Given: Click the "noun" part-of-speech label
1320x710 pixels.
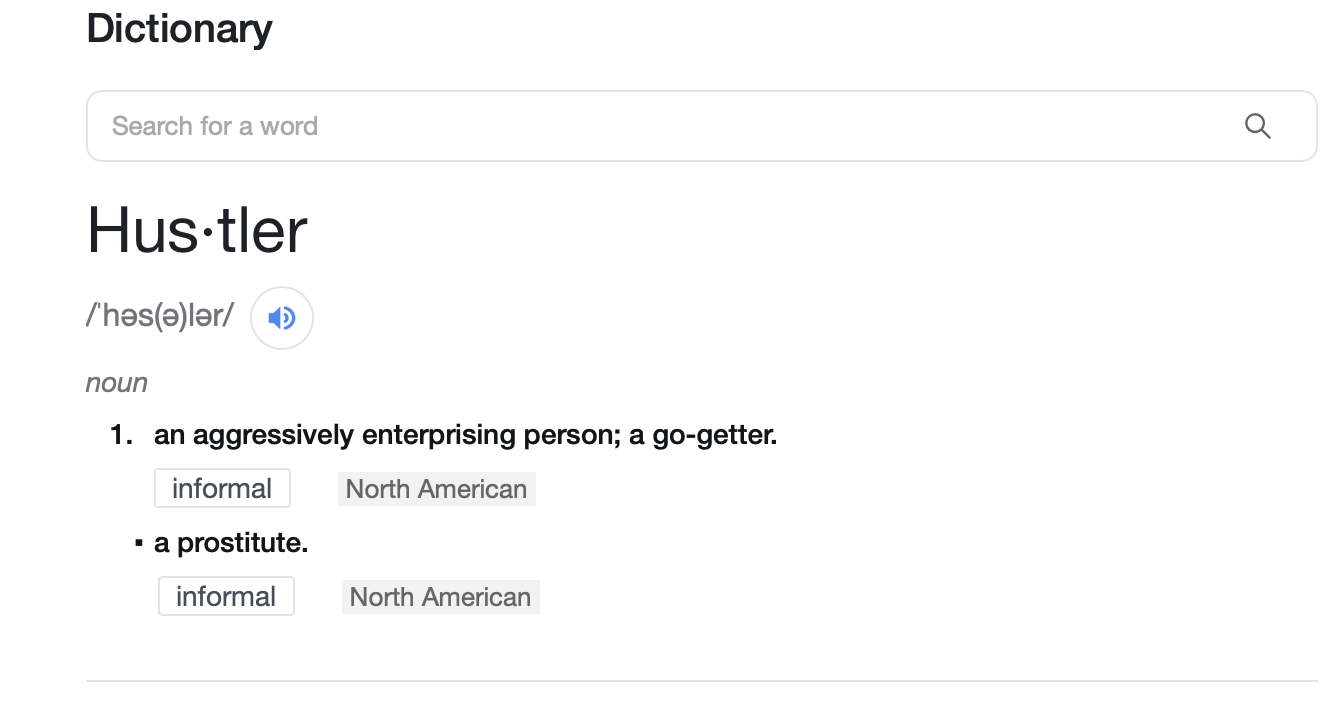Looking at the screenshot, I should point(117,383).
